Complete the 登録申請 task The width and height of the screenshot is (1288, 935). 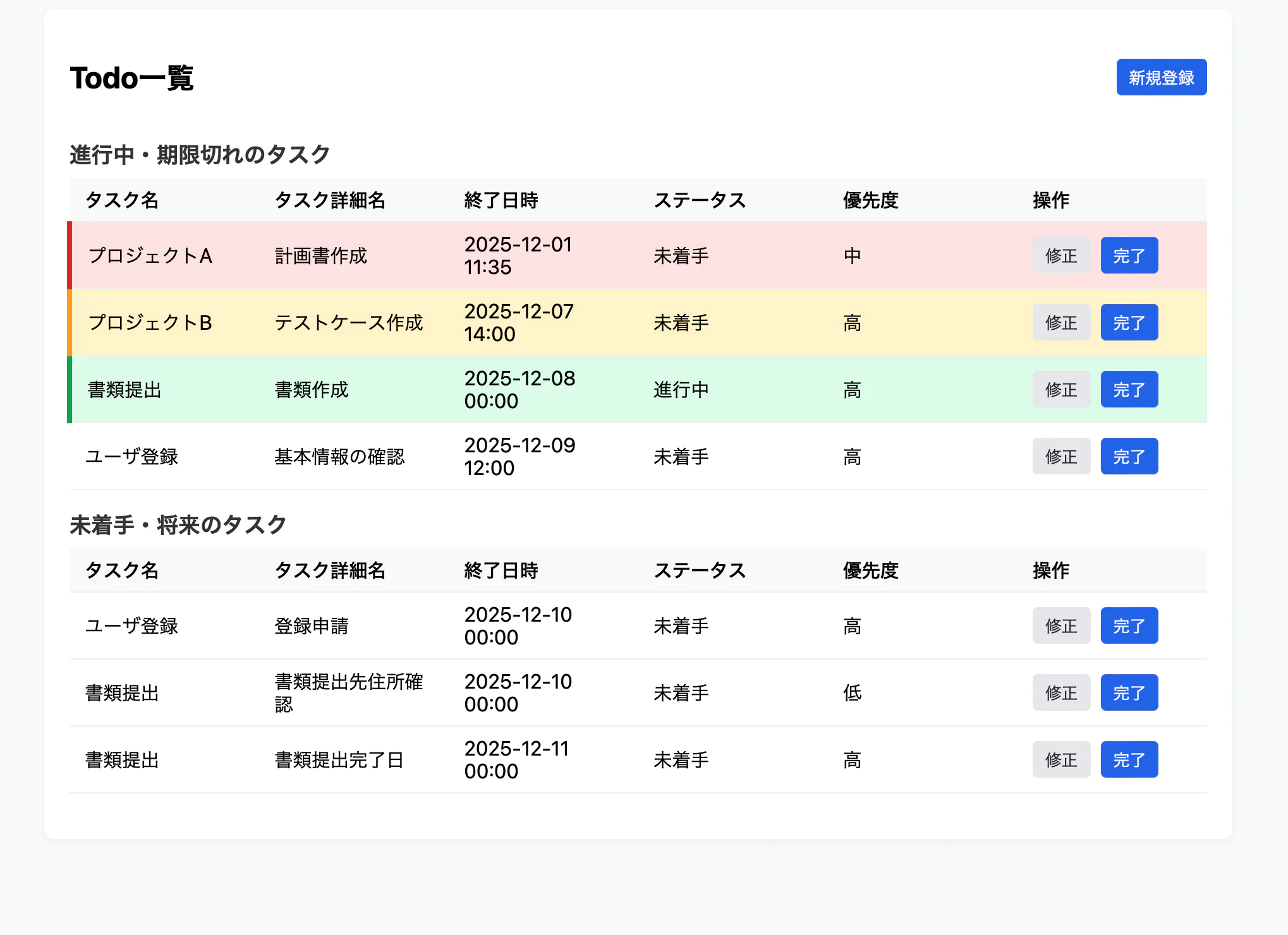click(x=1129, y=625)
